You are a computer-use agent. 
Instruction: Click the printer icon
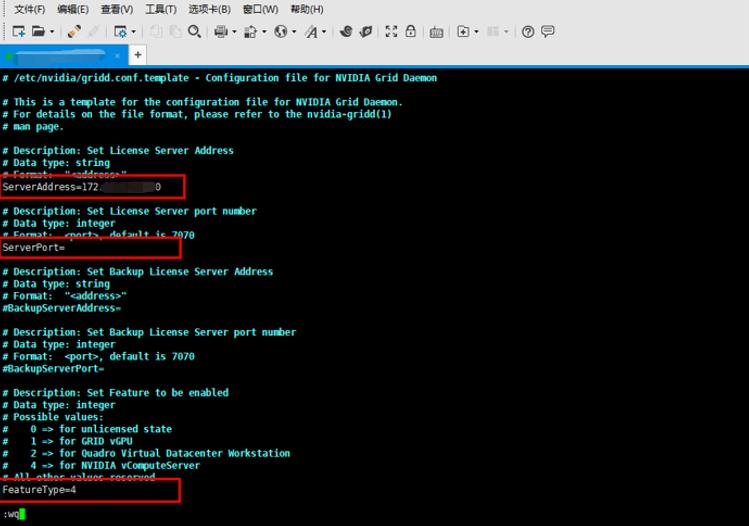click(221, 32)
